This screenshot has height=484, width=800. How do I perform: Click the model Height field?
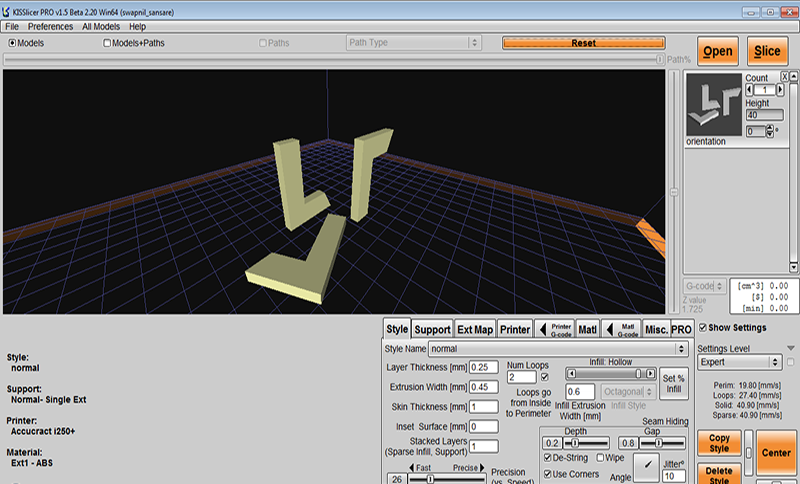(764, 115)
